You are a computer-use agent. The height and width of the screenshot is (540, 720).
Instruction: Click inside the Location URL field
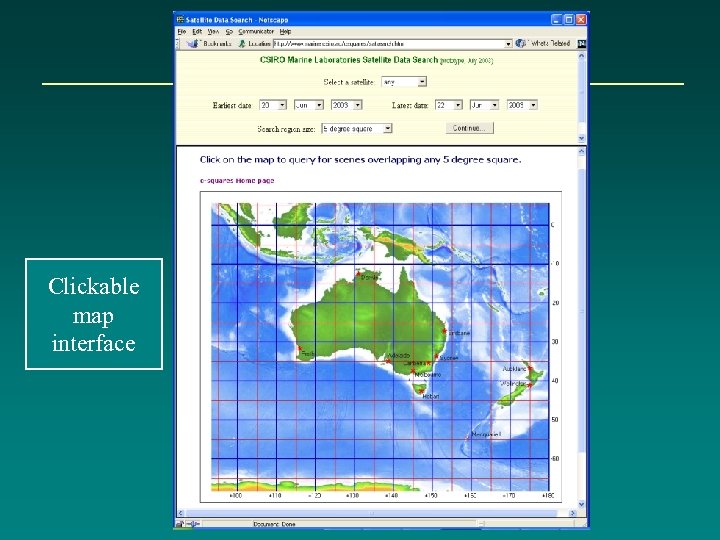(389, 44)
